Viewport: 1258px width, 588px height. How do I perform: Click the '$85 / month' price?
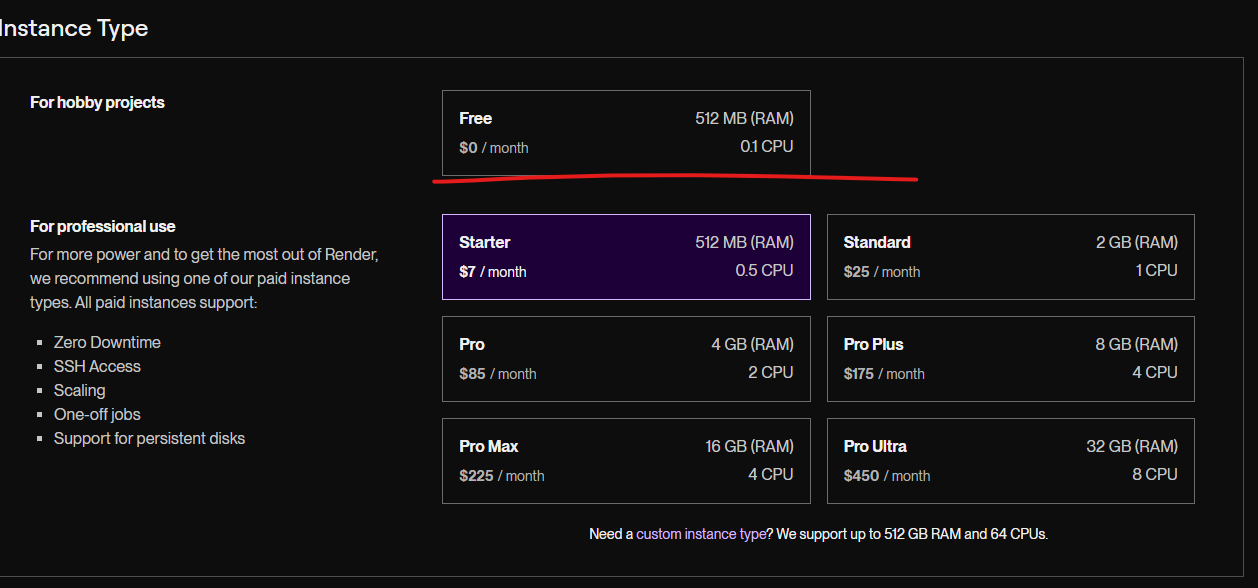(x=498, y=374)
